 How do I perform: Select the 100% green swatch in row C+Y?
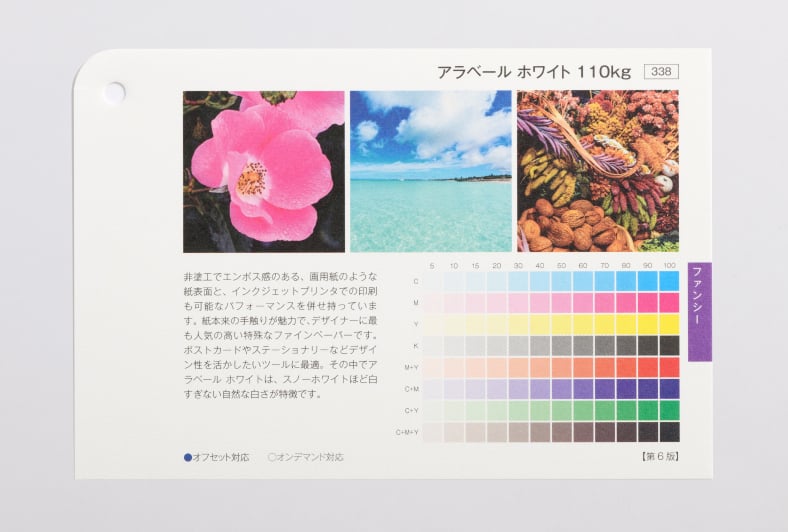pos(669,410)
